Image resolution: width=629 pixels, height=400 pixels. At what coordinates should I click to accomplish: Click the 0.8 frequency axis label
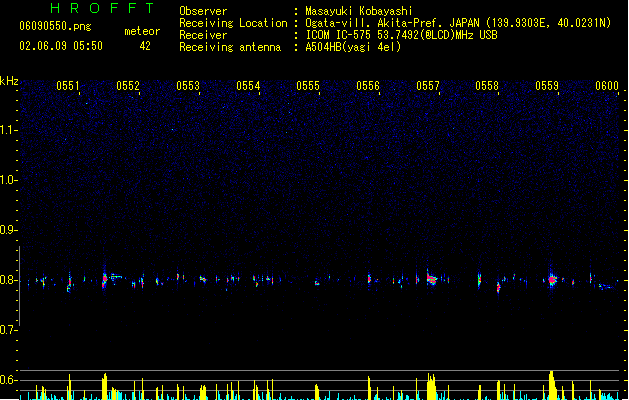coord(9,280)
